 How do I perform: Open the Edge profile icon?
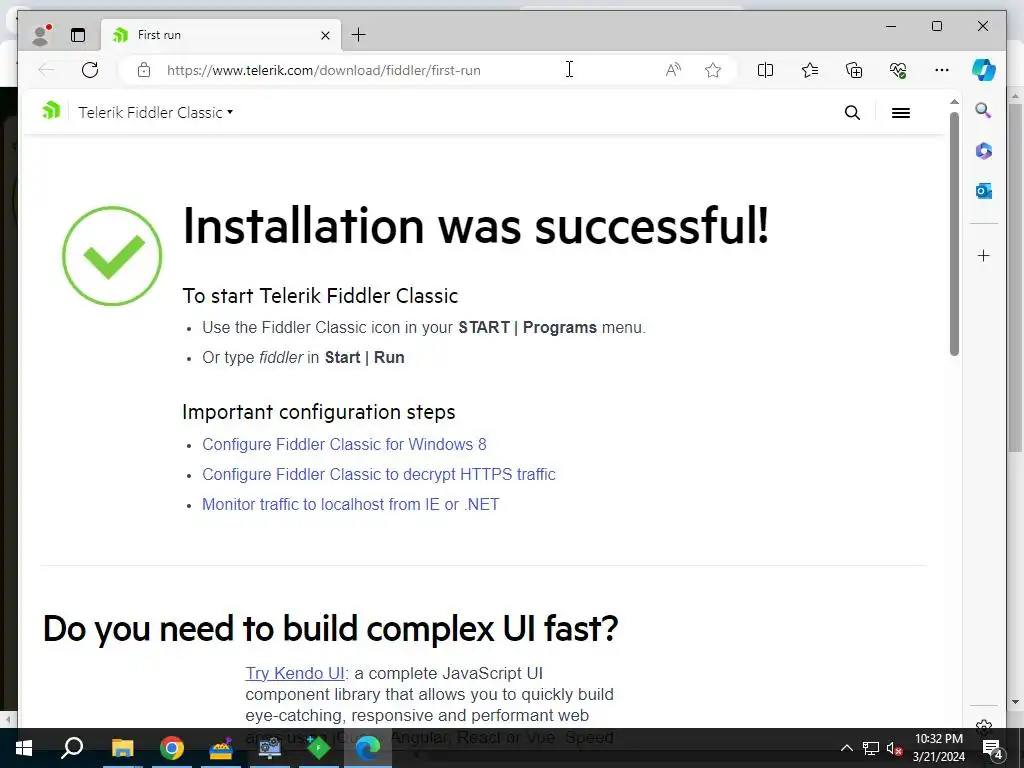41,35
